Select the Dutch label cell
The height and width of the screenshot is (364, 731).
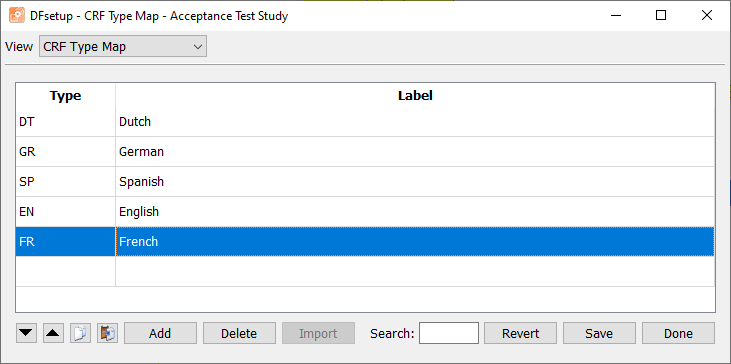[415, 122]
